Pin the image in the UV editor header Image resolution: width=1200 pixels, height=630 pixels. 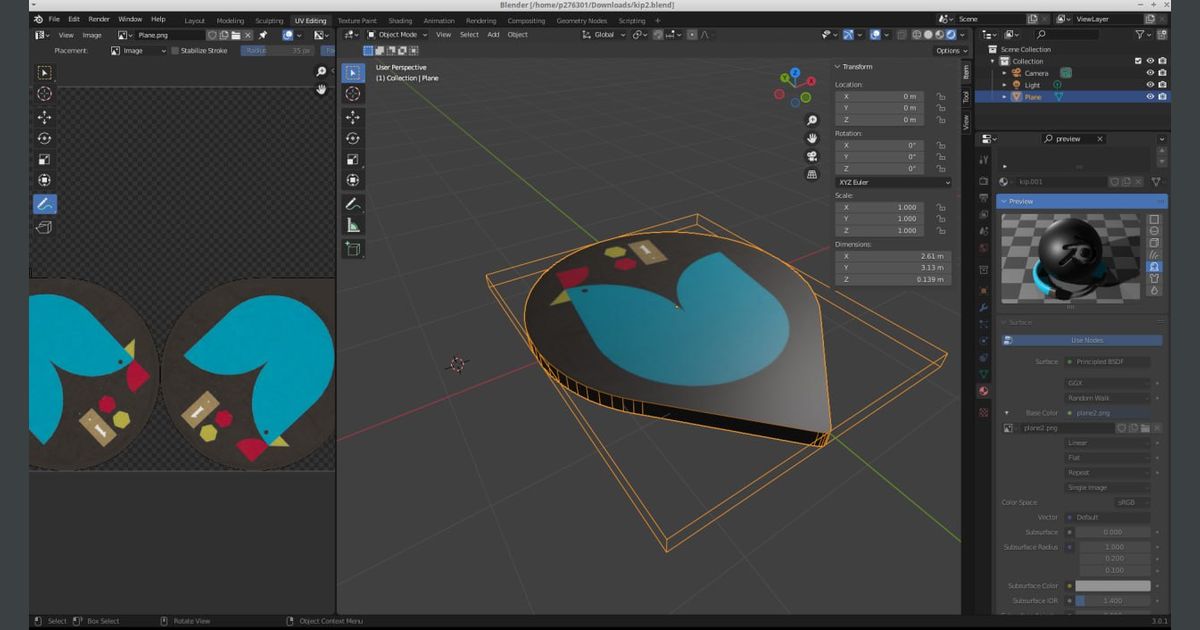(x=263, y=35)
